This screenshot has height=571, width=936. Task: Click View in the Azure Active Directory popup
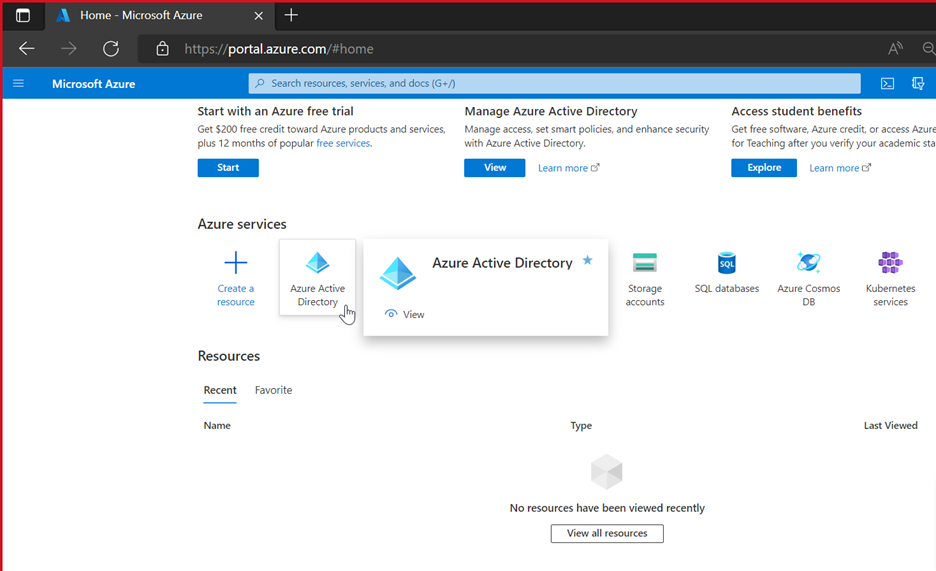coord(405,314)
